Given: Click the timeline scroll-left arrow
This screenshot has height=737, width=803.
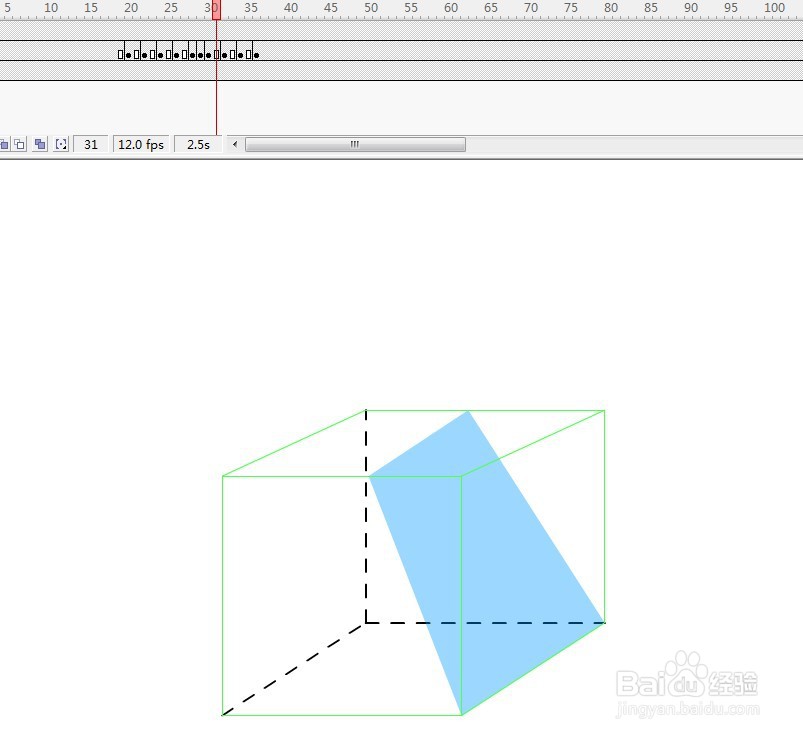Looking at the screenshot, I should [x=235, y=144].
